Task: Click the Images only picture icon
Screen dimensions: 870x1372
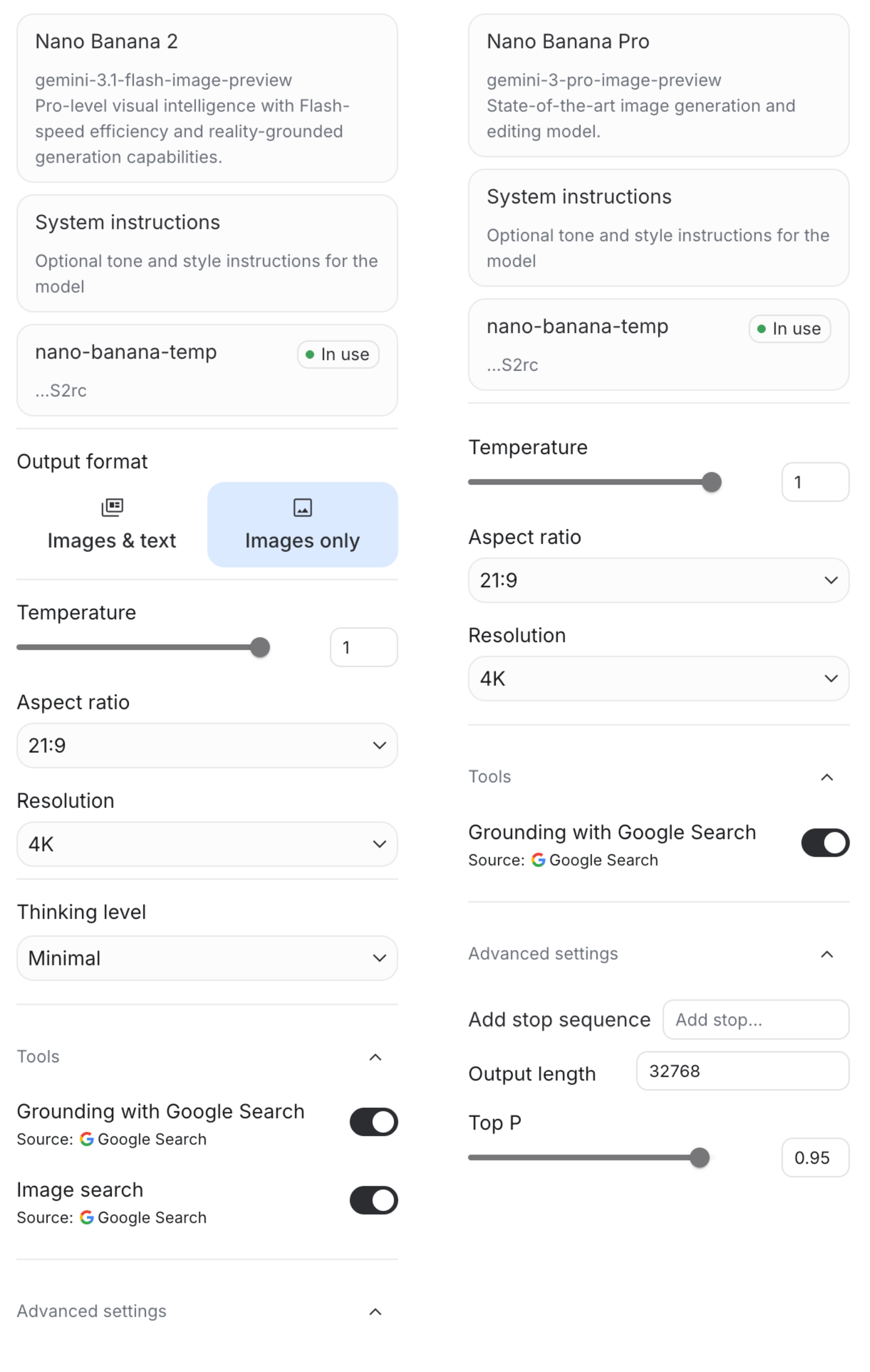Action: click(302, 507)
